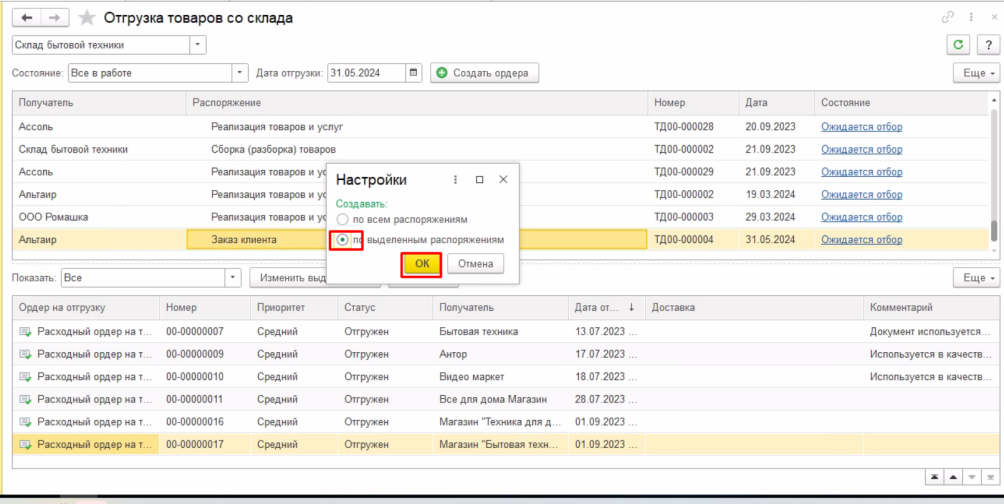
Task: Select the 'по выделенным распоряжениям' radio option
Action: (343, 240)
